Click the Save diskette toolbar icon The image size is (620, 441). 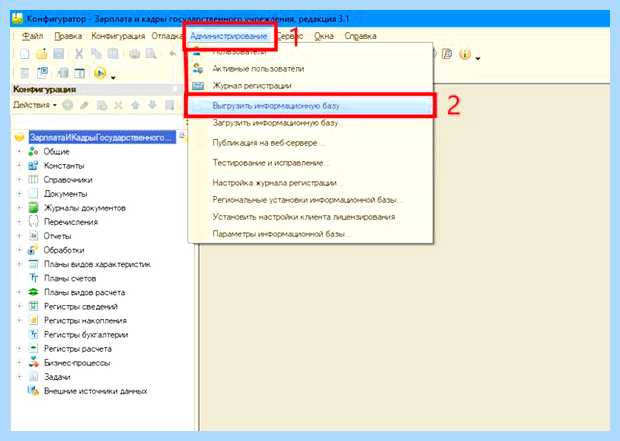58,53
